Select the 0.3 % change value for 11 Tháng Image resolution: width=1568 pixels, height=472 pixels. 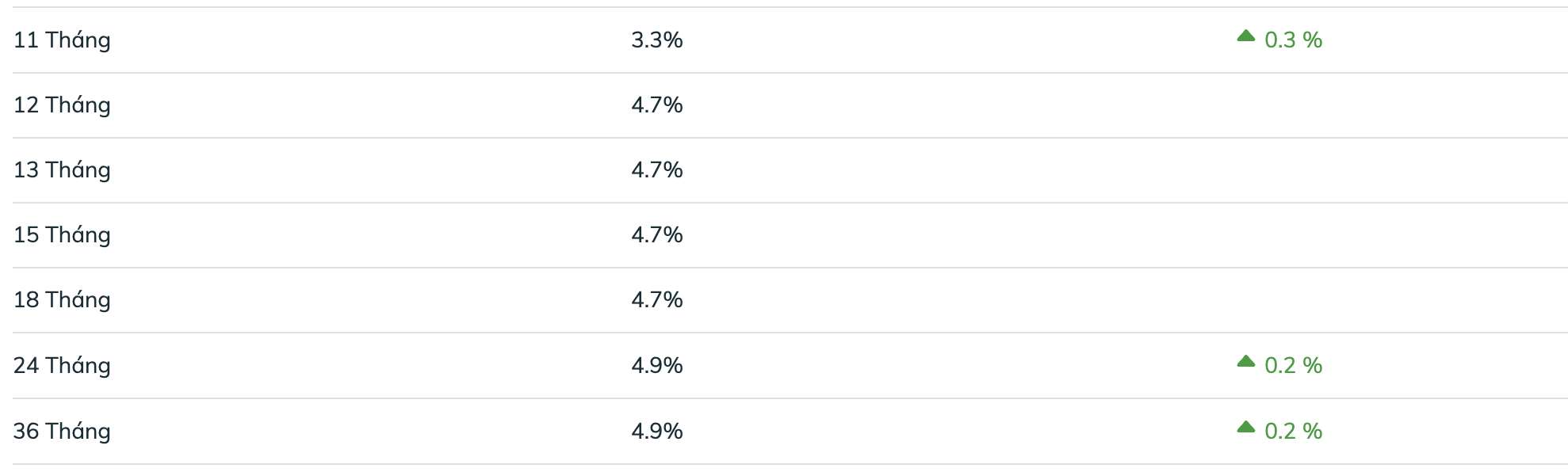pyautogui.click(x=1293, y=40)
